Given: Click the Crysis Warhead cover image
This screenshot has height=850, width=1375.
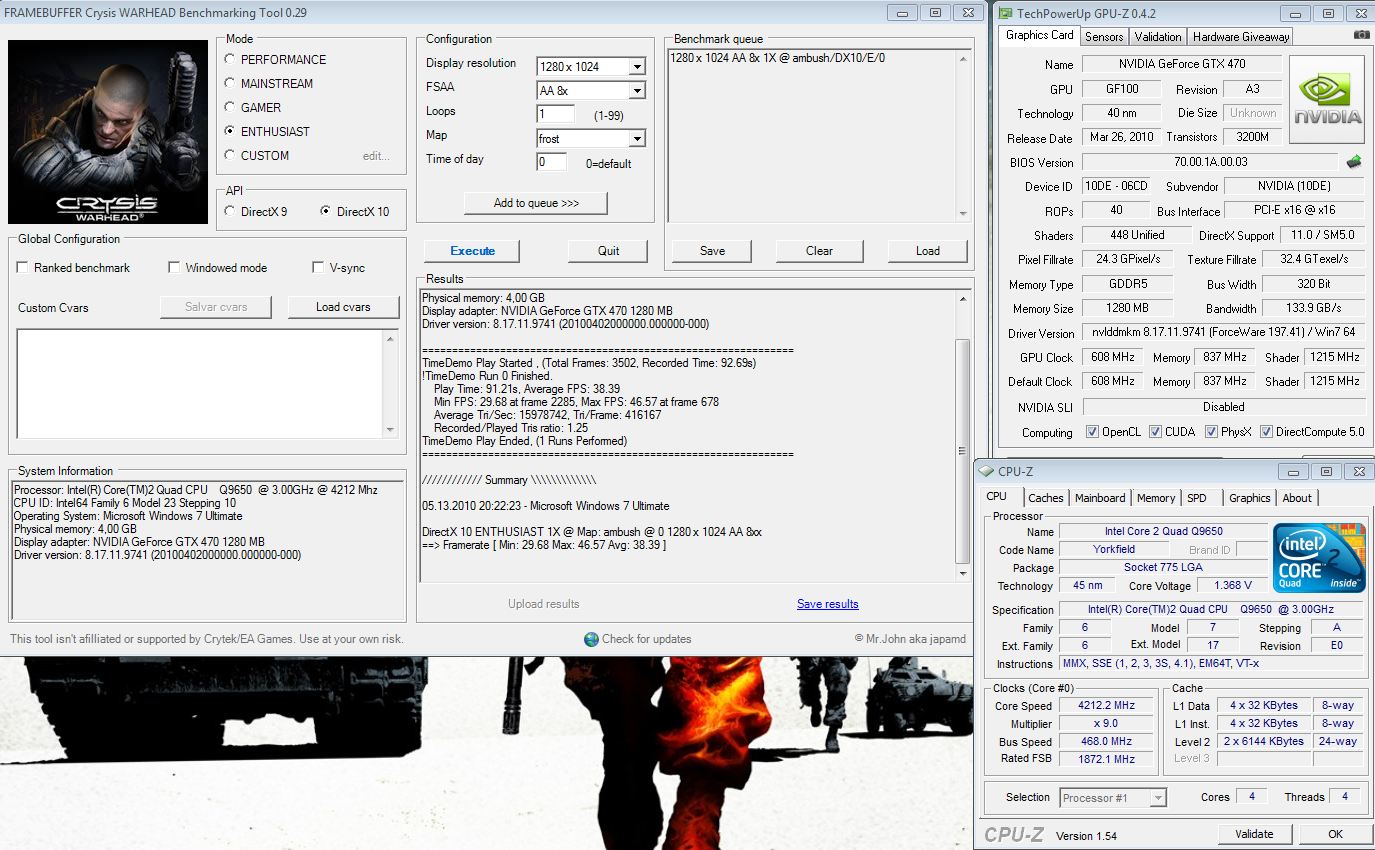Looking at the screenshot, I should [110, 132].
